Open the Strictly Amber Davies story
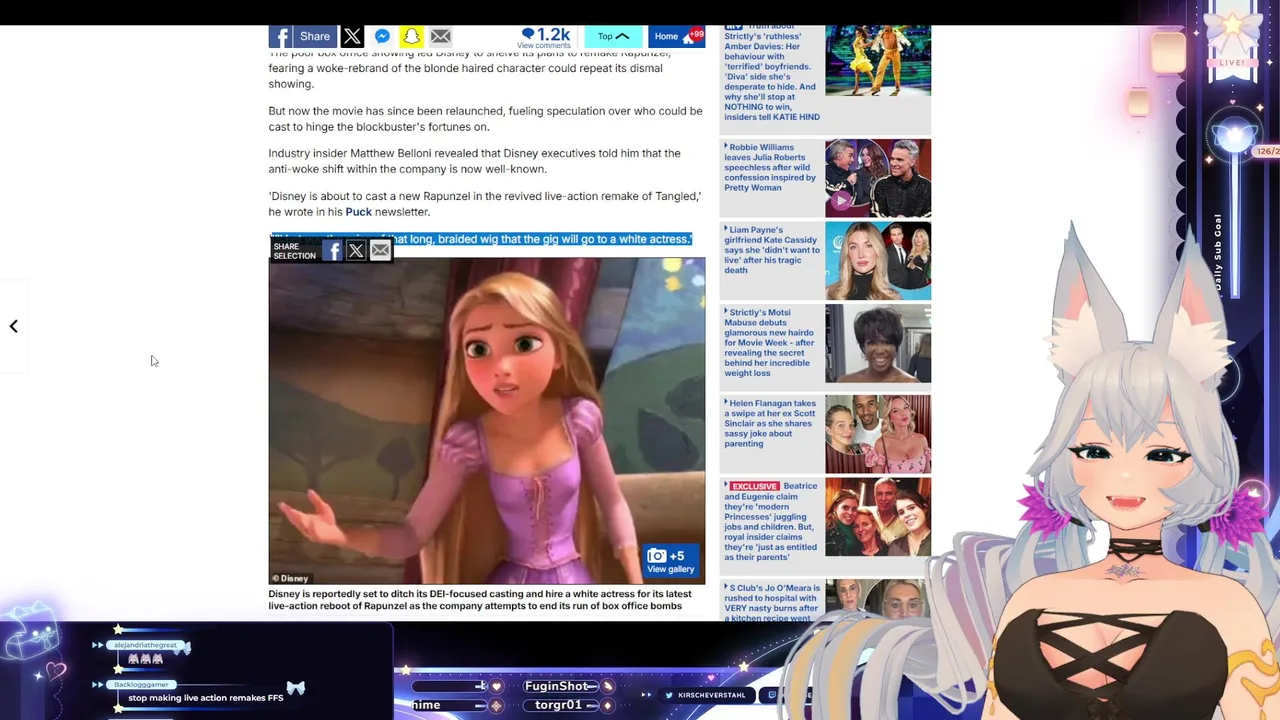 pos(771,74)
